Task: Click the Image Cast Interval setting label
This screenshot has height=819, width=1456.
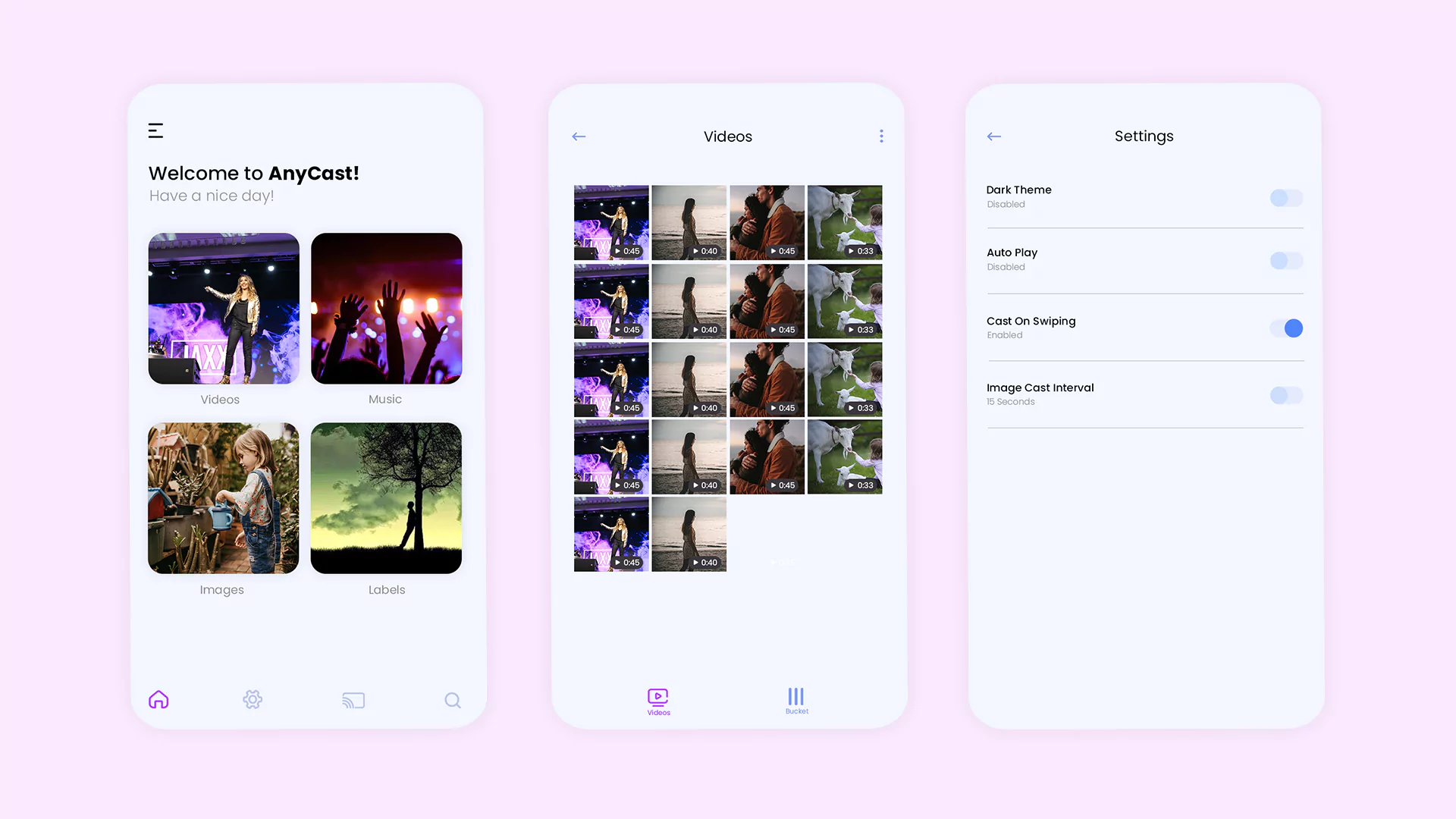Action: (x=1040, y=388)
